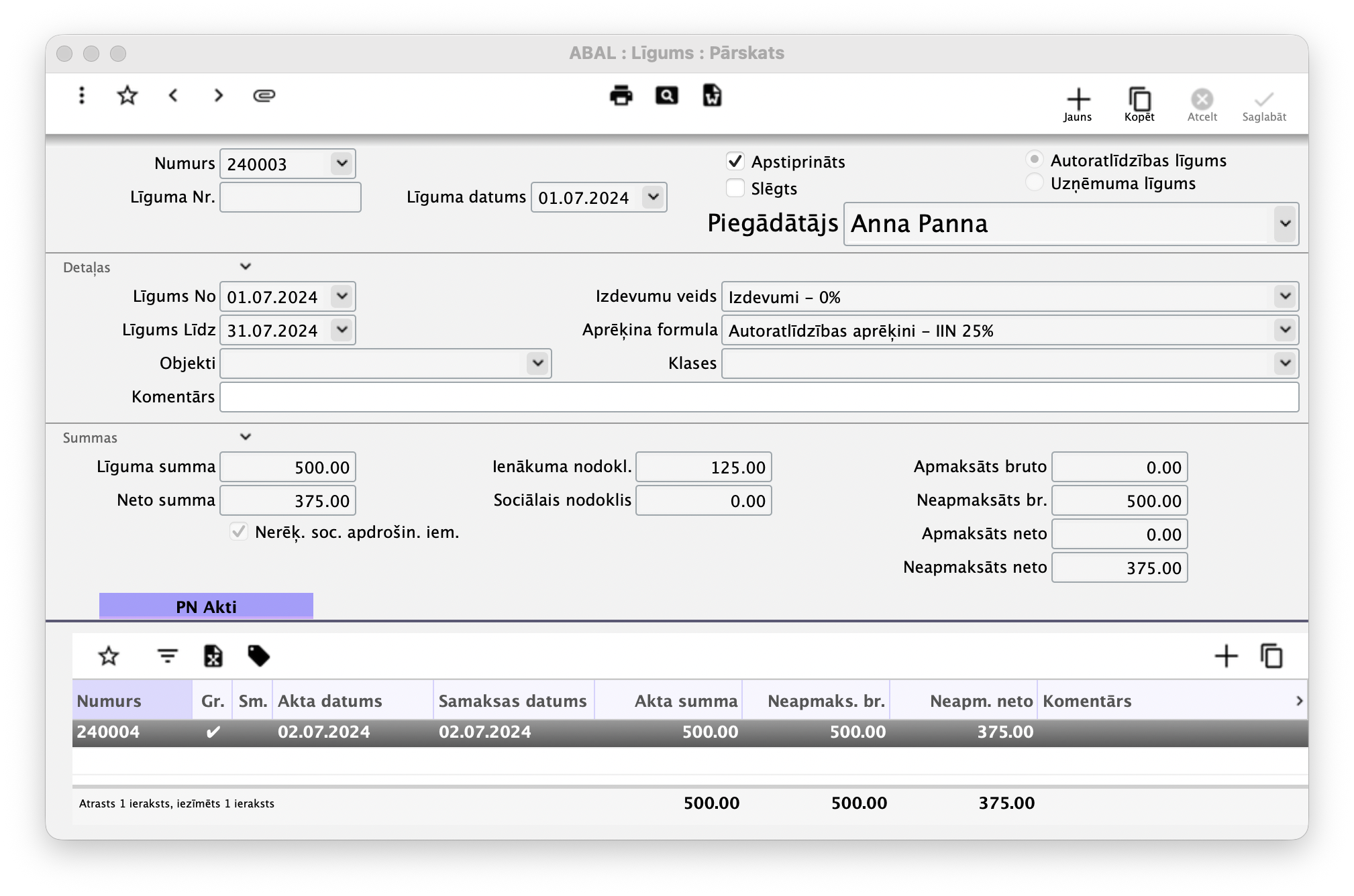Sort by Akta summa column header
Image resolution: width=1354 pixels, height=896 pixels.
(x=668, y=701)
